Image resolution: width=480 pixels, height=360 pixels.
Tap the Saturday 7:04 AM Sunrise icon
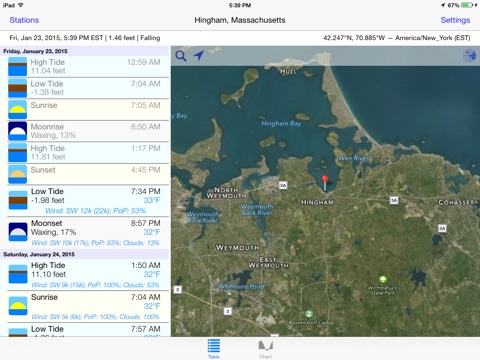click(x=18, y=306)
